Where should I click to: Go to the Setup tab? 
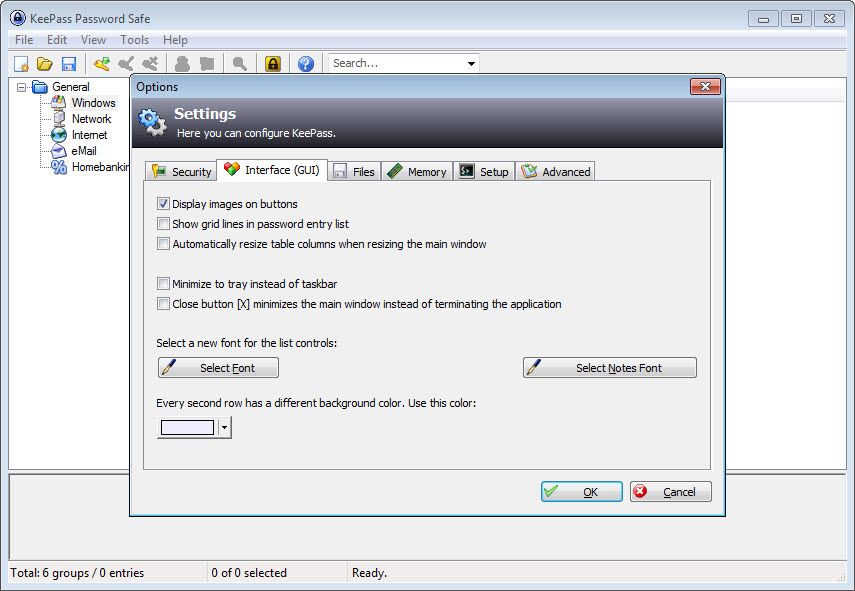point(484,172)
